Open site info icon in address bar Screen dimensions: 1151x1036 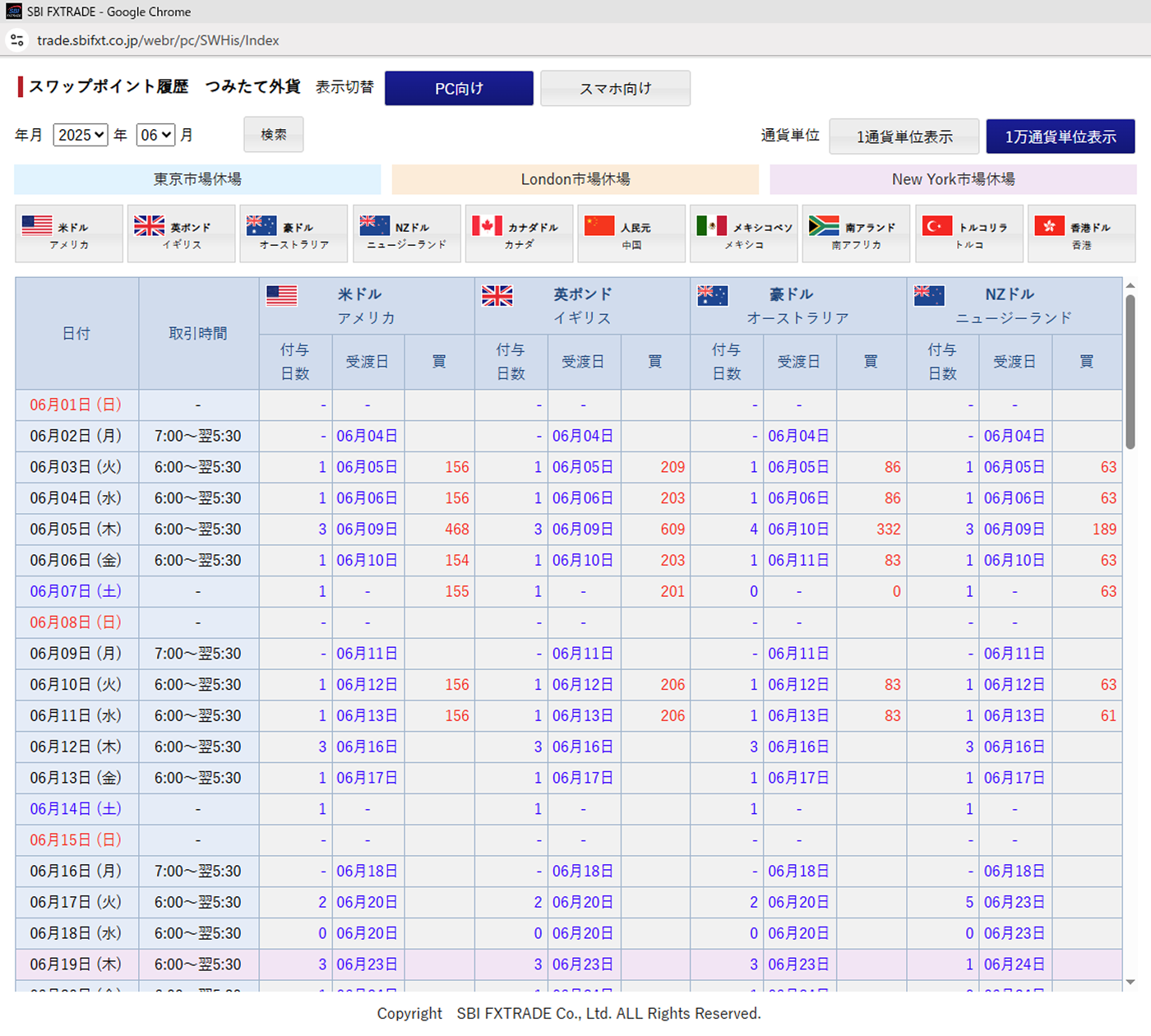(17, 39)
